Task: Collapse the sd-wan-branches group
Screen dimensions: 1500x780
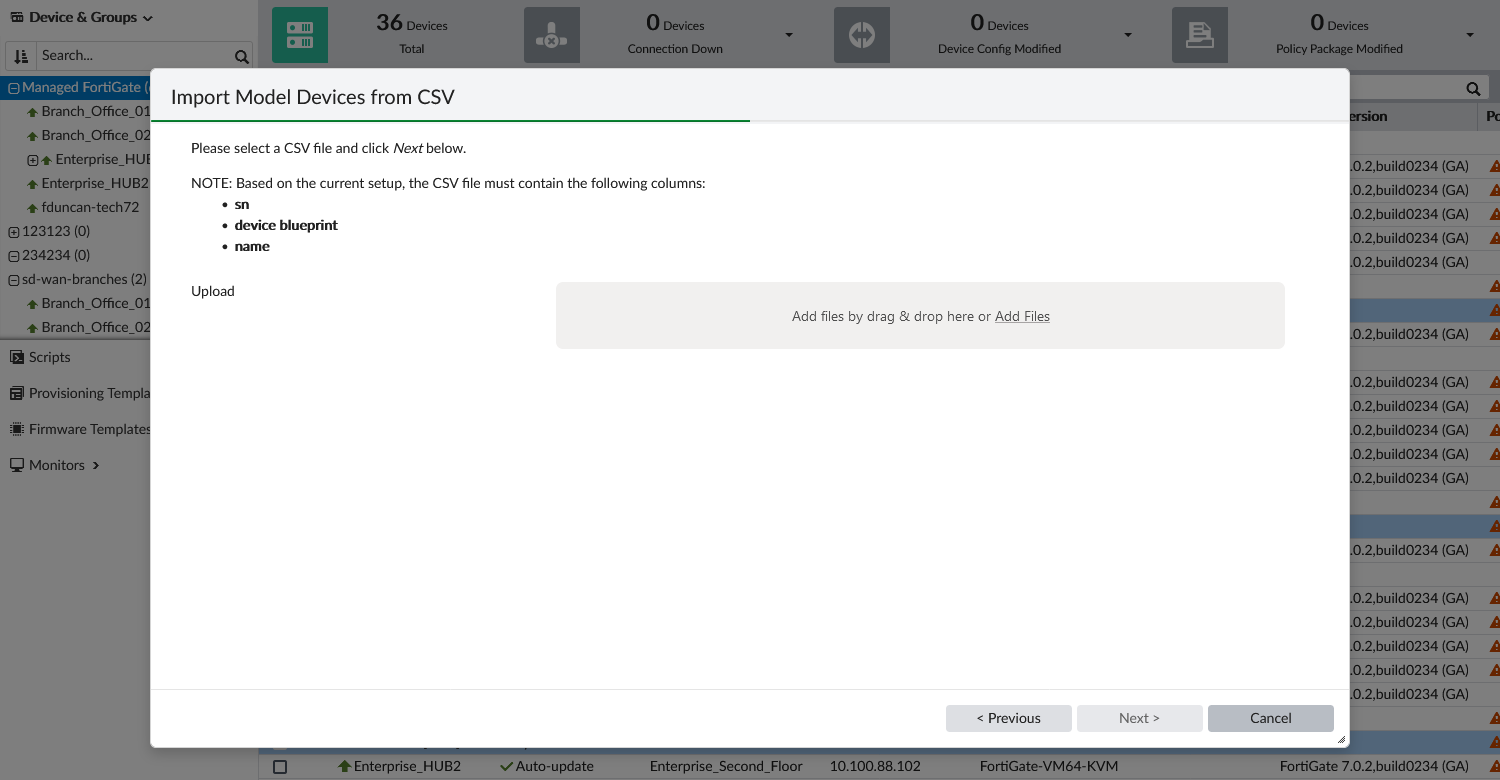Action: point(14,280)
